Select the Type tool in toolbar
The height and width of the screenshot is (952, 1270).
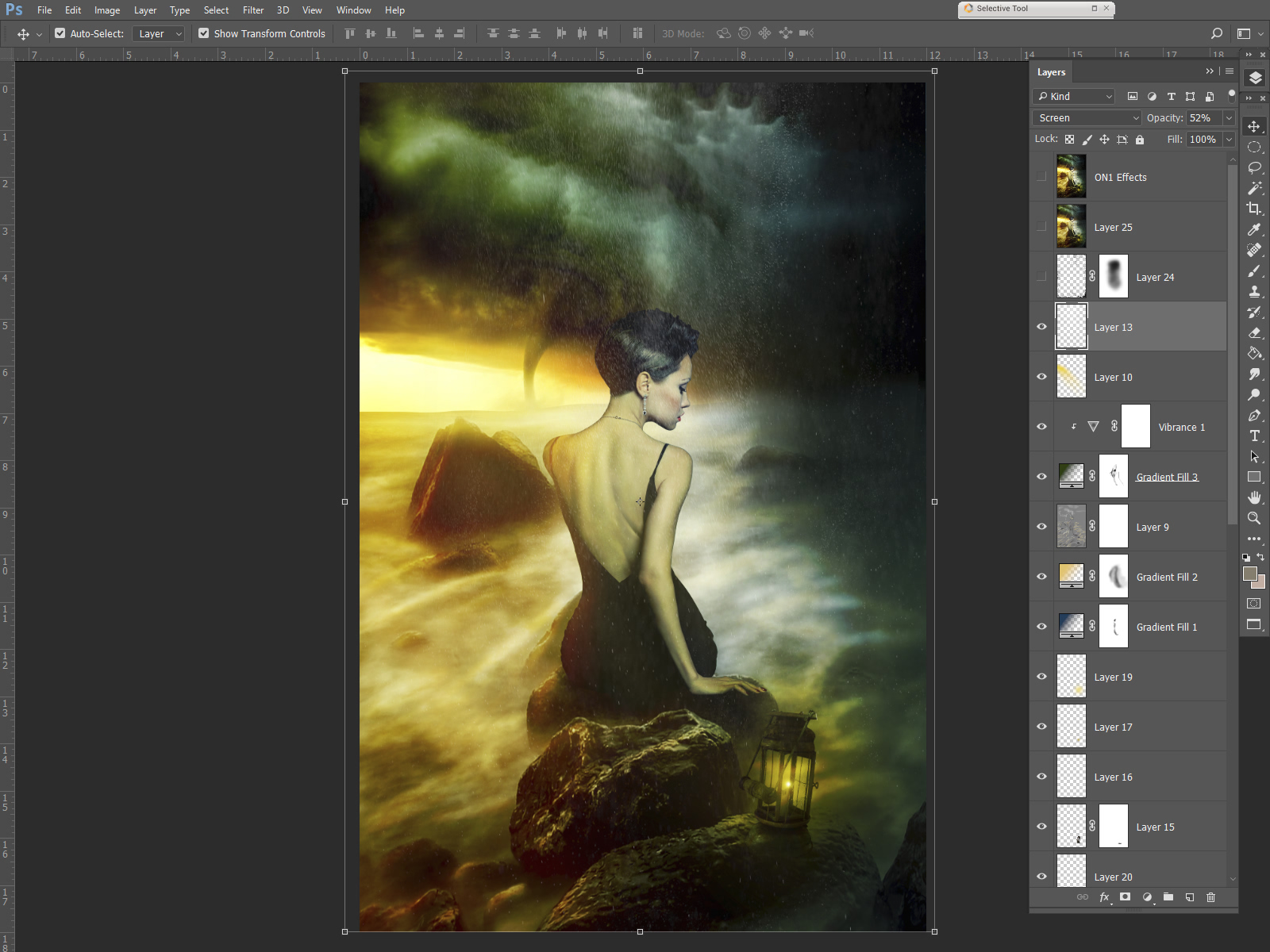coord(1254,436)
